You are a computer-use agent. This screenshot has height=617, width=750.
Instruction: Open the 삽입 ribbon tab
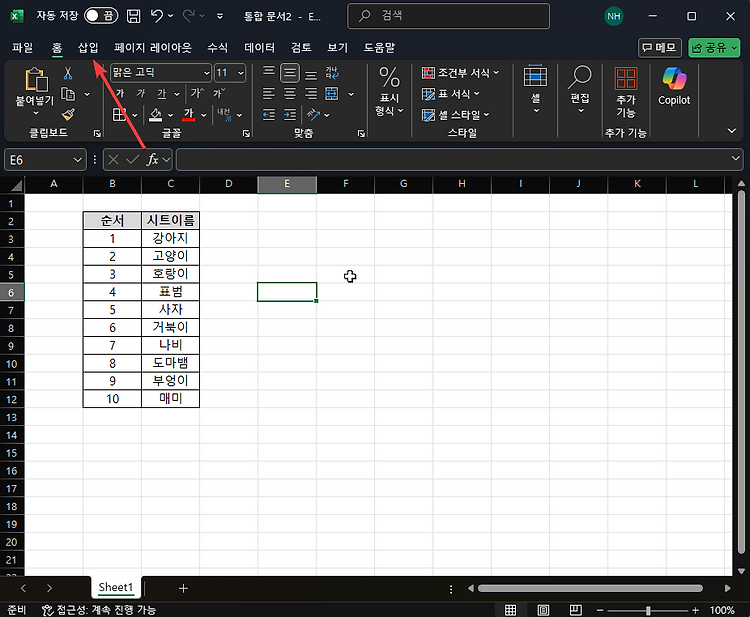pyautogui.click(x=88, y=48)
